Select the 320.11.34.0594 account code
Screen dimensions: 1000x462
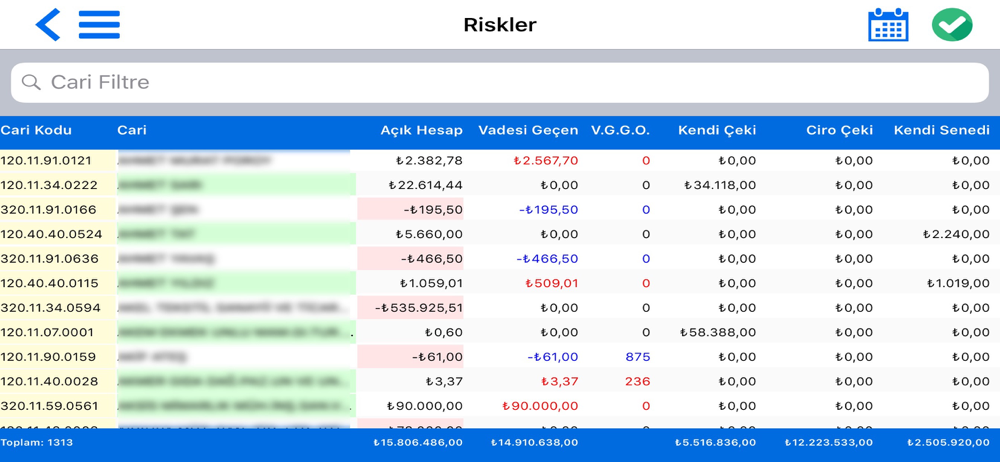click(x=50, y=308)
